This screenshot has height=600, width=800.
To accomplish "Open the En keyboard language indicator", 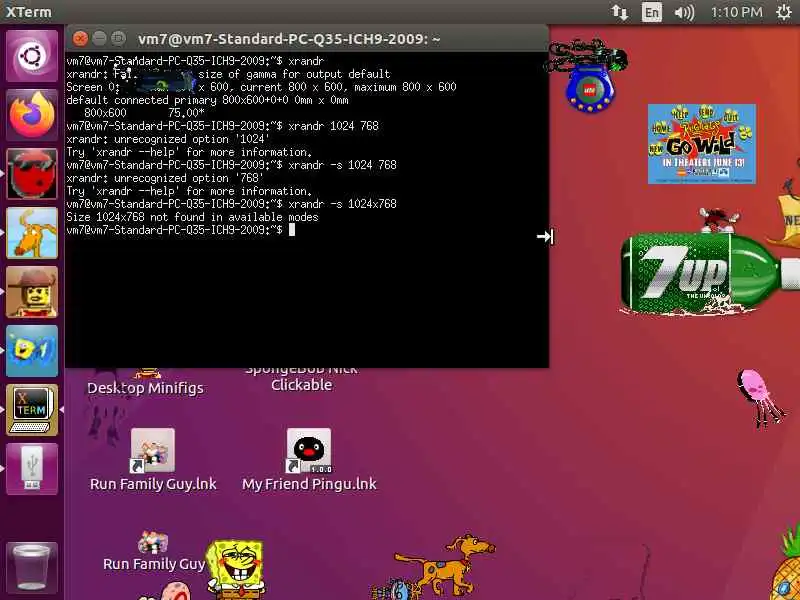I will point(652,12).
